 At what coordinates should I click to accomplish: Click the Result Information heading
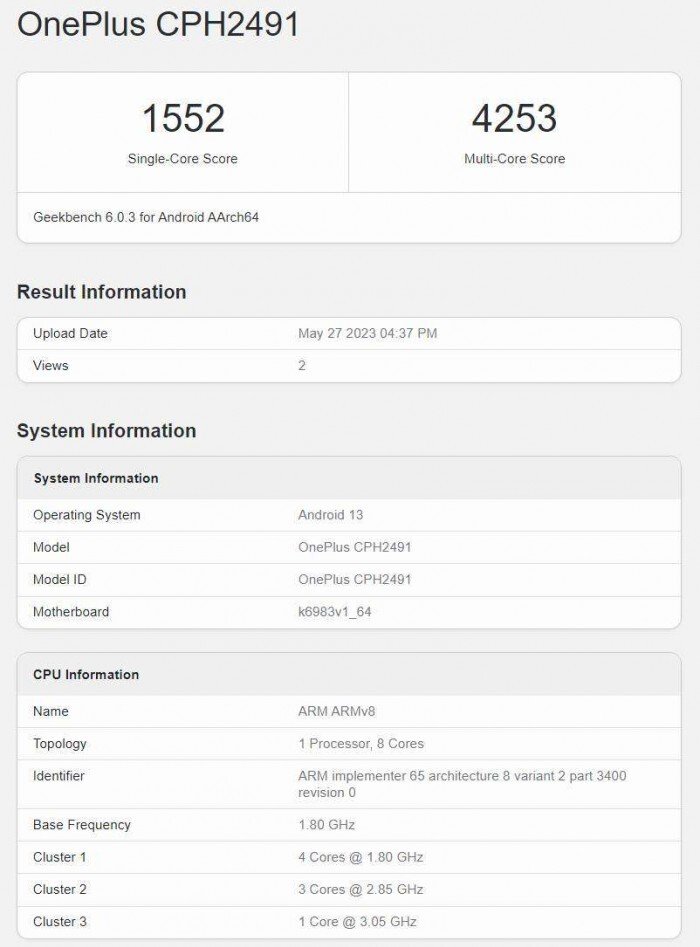tap(101, 292)
